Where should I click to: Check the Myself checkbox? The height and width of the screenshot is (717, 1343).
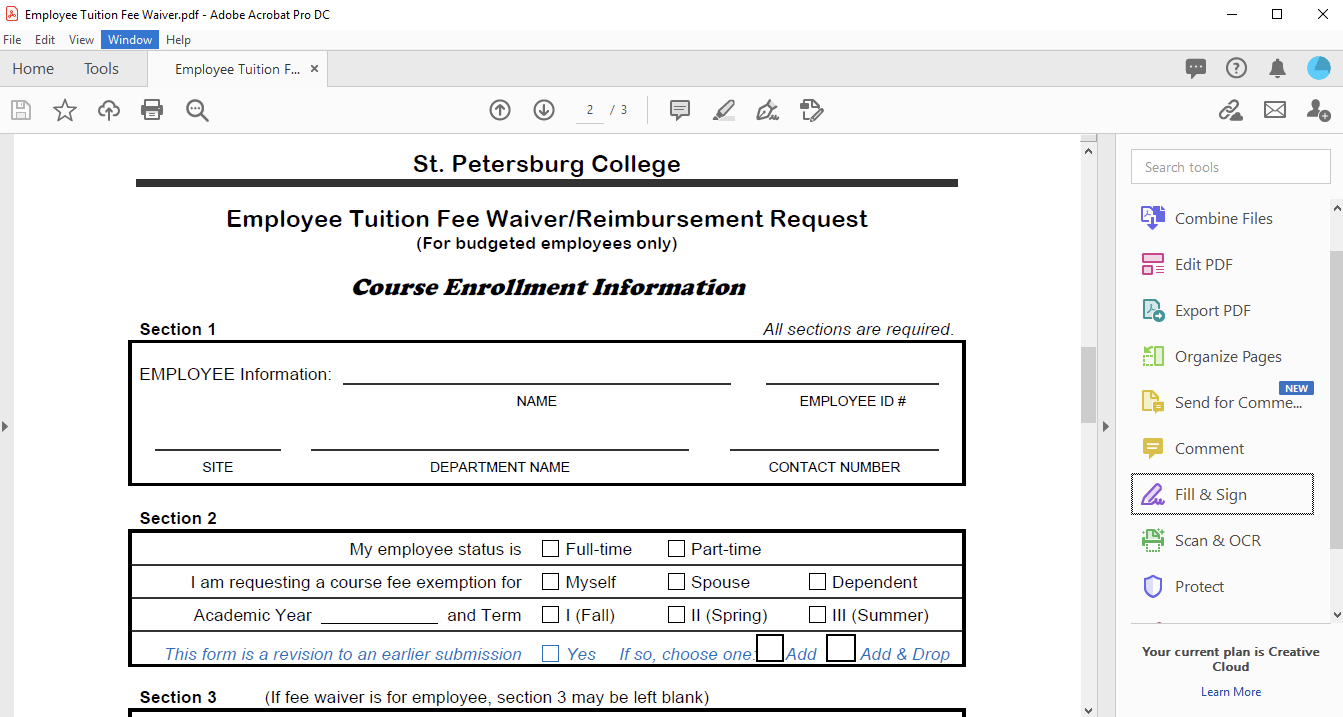point(550,581)
